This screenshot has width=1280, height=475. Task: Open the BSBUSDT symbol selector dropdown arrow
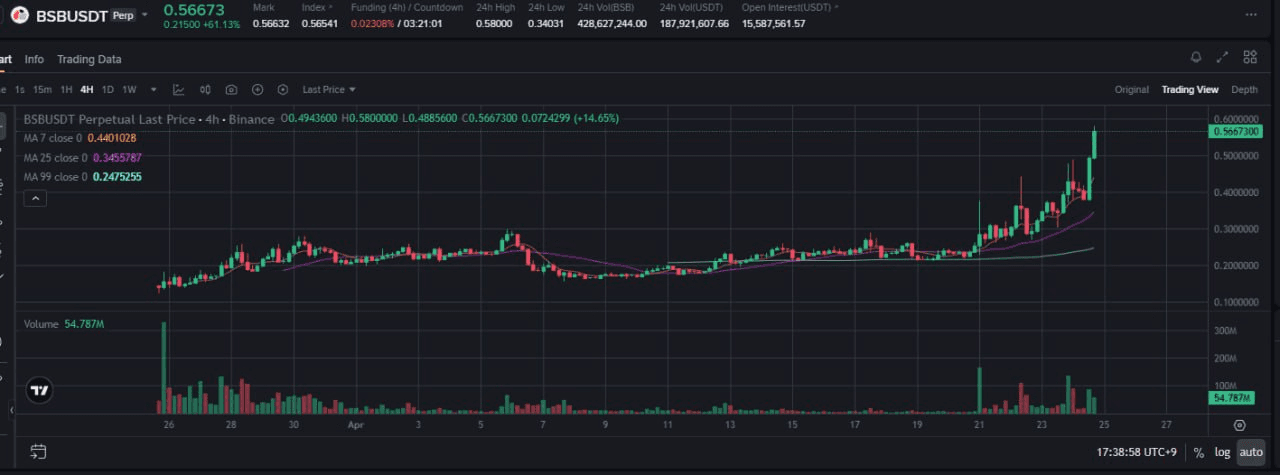(146, 15)
